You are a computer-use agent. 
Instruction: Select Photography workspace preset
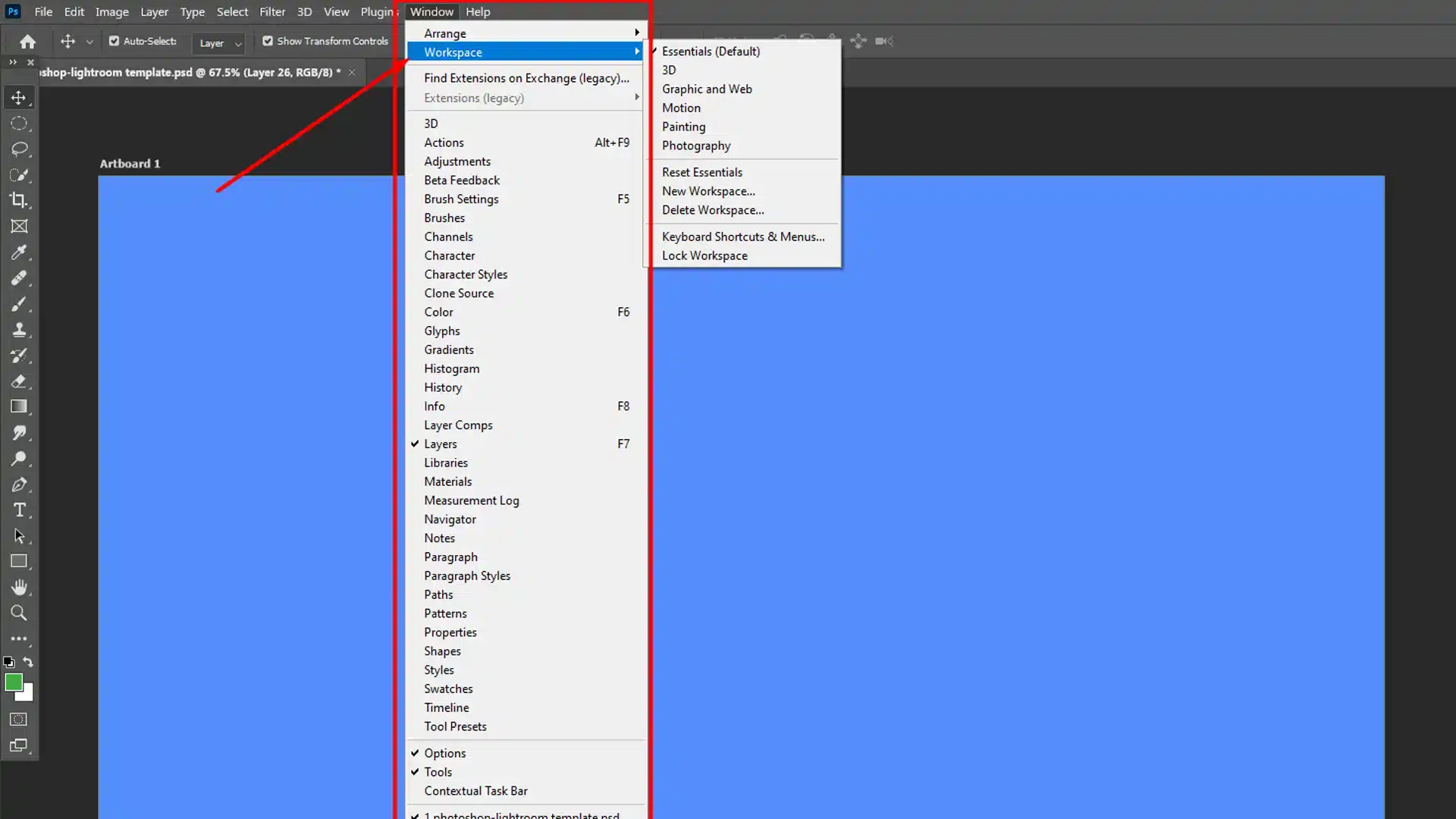click(x=697, y=145)
